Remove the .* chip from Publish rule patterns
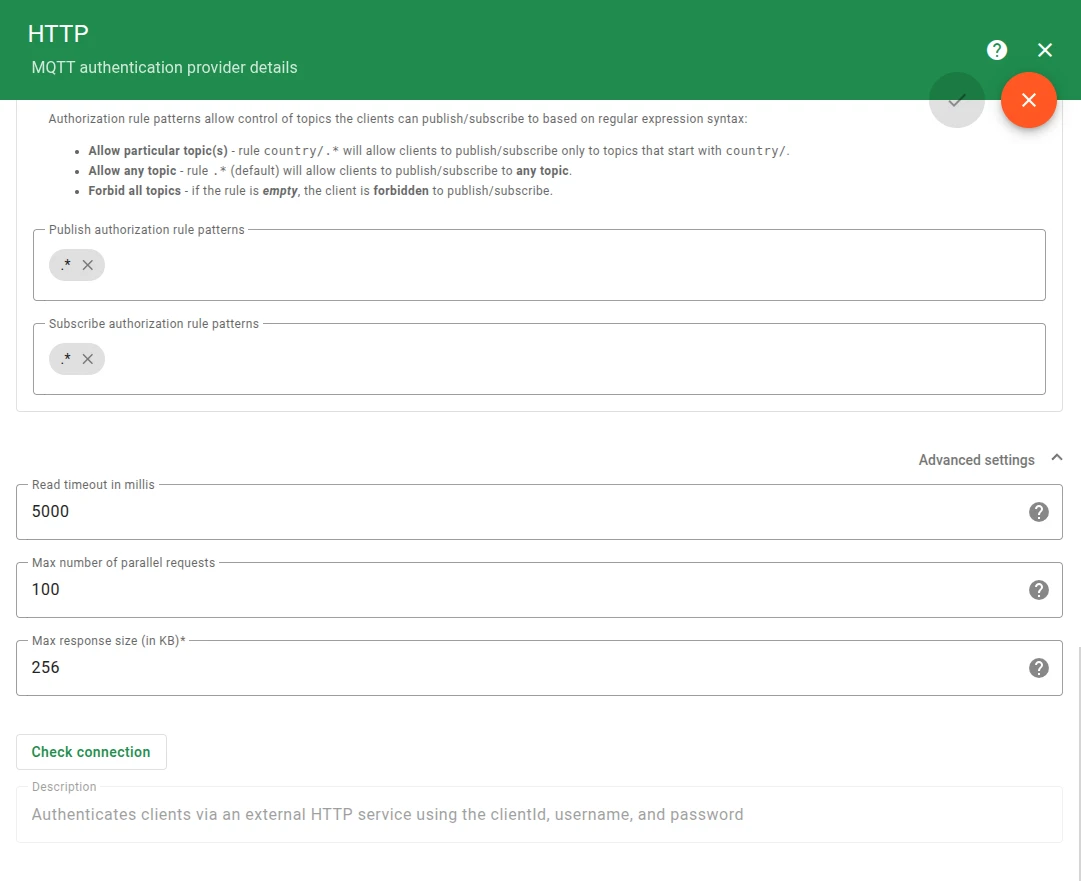 click(88, 265)
